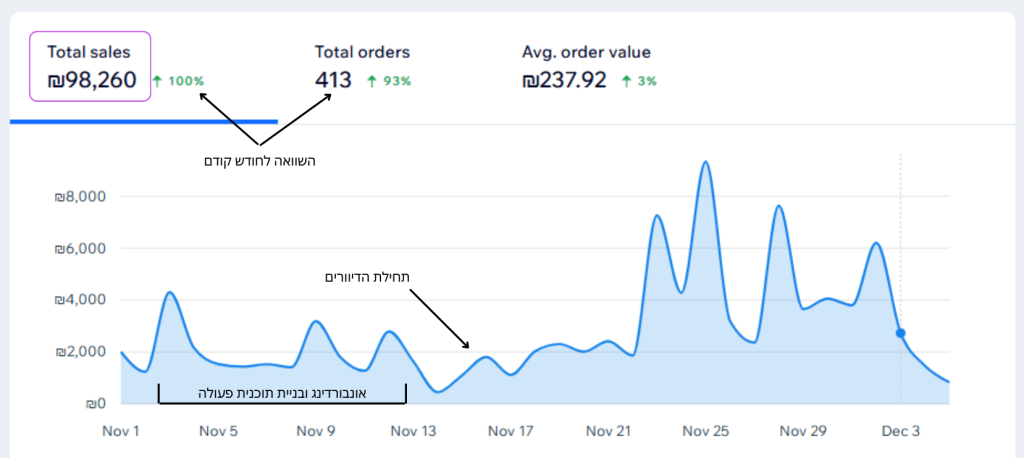Click the ₪4,000 y-axis label
Viewport: 1024px width, 459px height.
[79, 300]
